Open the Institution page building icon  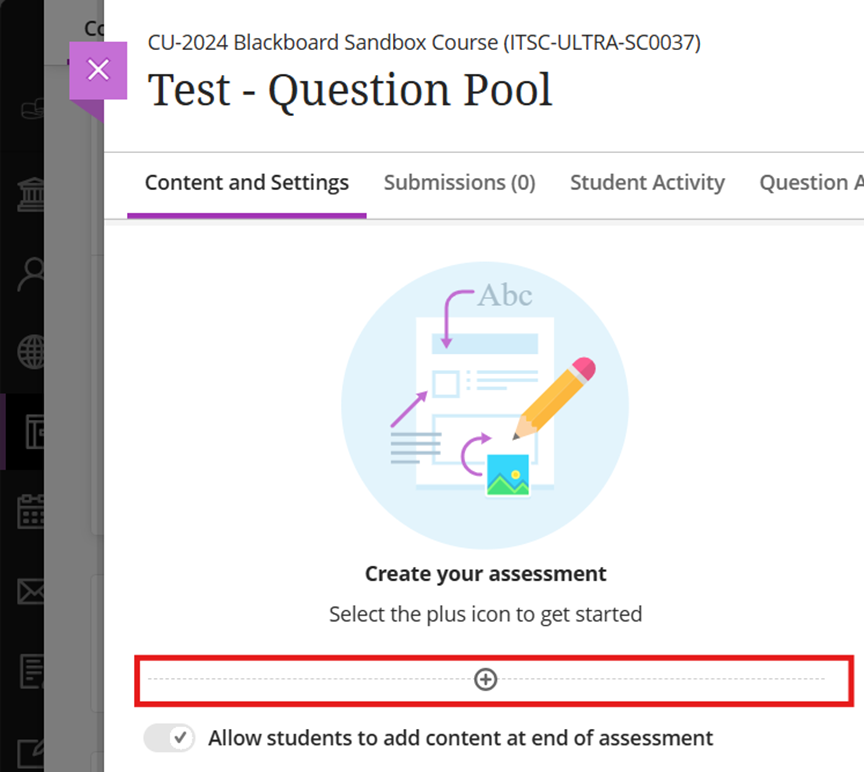(33, 194)
